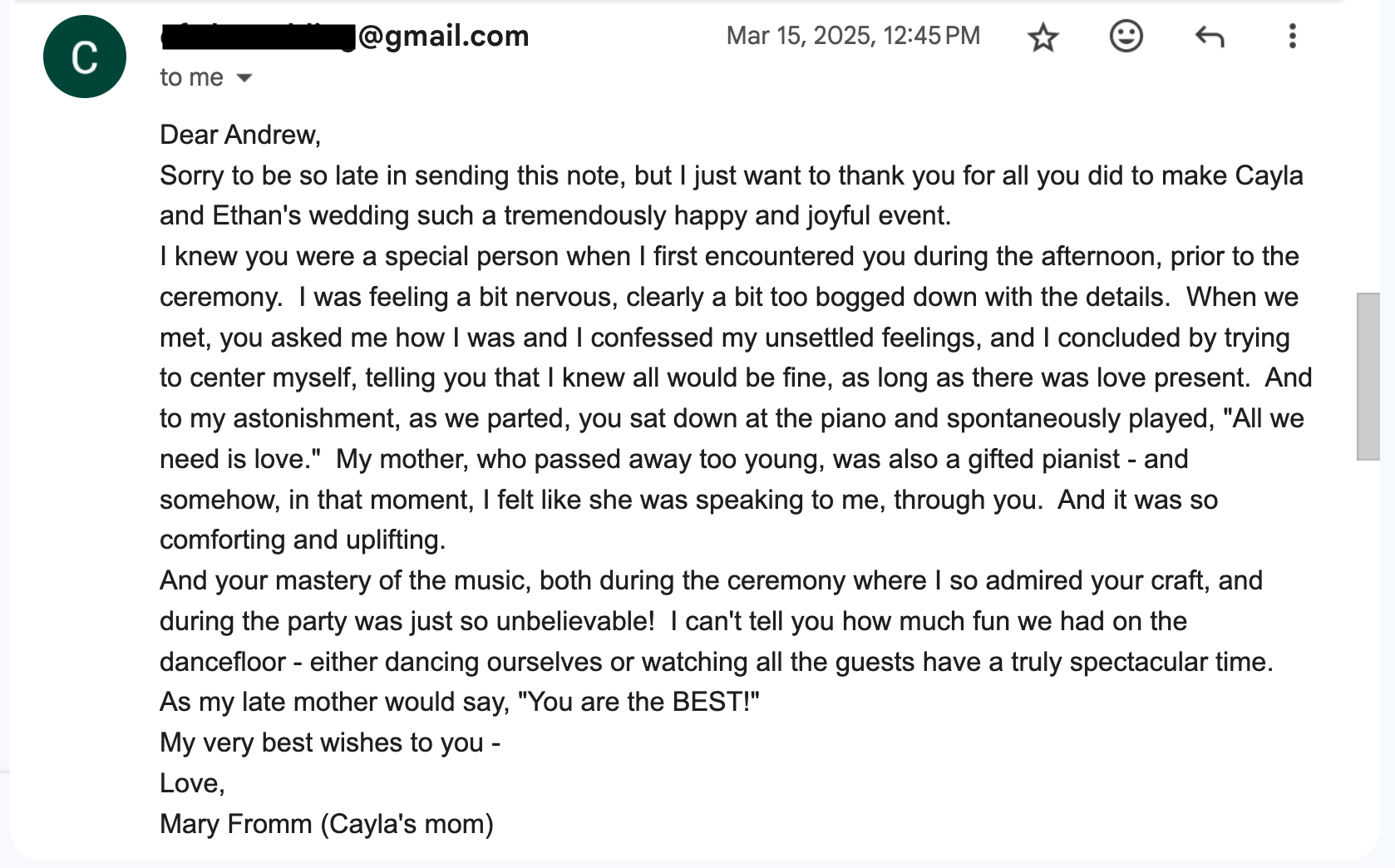Click the quoted "You are the BEST!" text
The width and height of the screenshot is (1395, 868).
click(x=638, y=702)
